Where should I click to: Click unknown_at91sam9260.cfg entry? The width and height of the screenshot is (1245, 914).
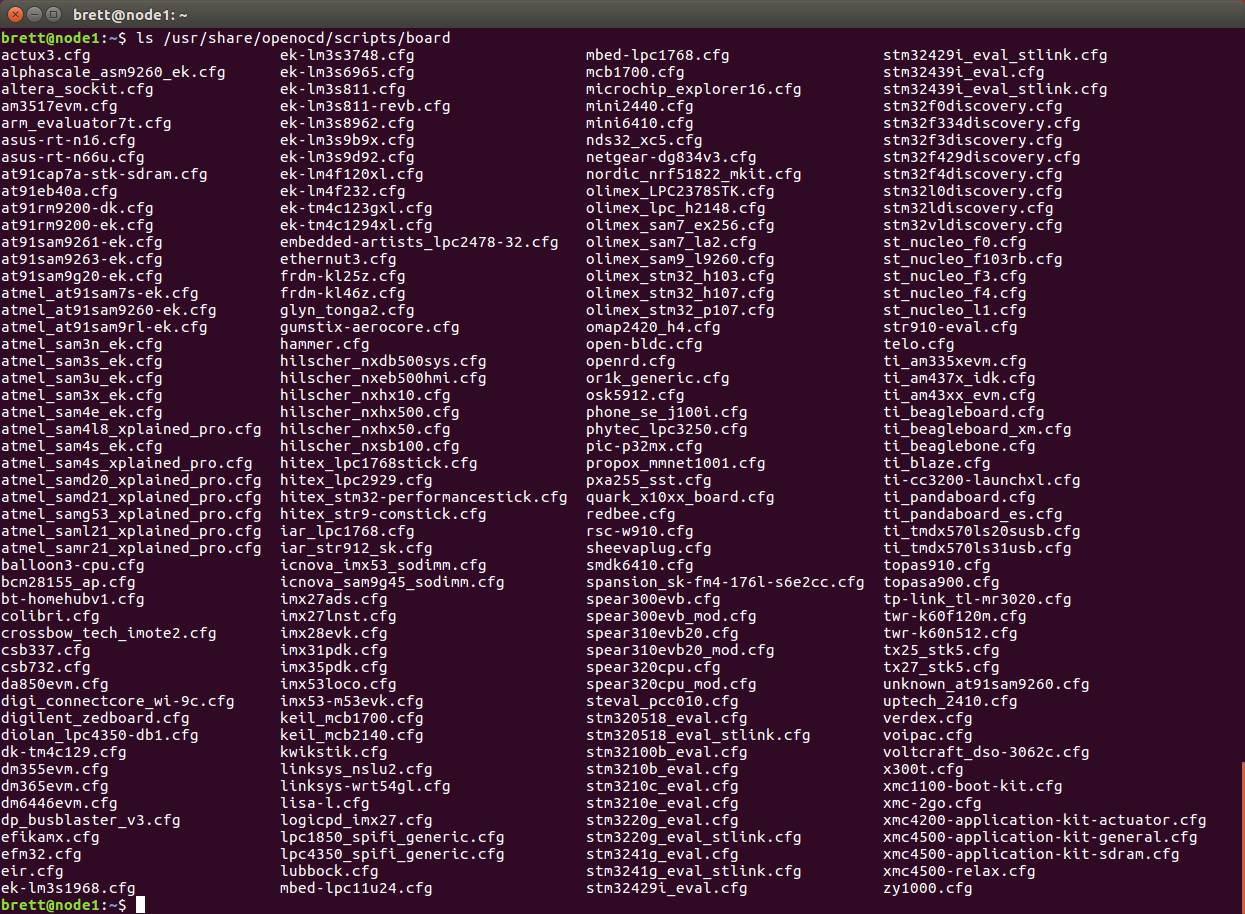986,684
